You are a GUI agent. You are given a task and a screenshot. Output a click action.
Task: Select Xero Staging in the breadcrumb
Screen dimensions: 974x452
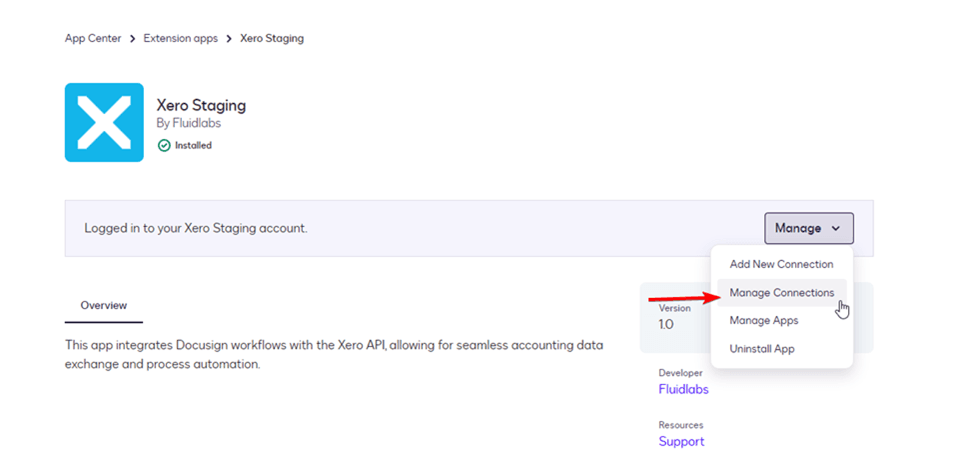click(272, 39)
